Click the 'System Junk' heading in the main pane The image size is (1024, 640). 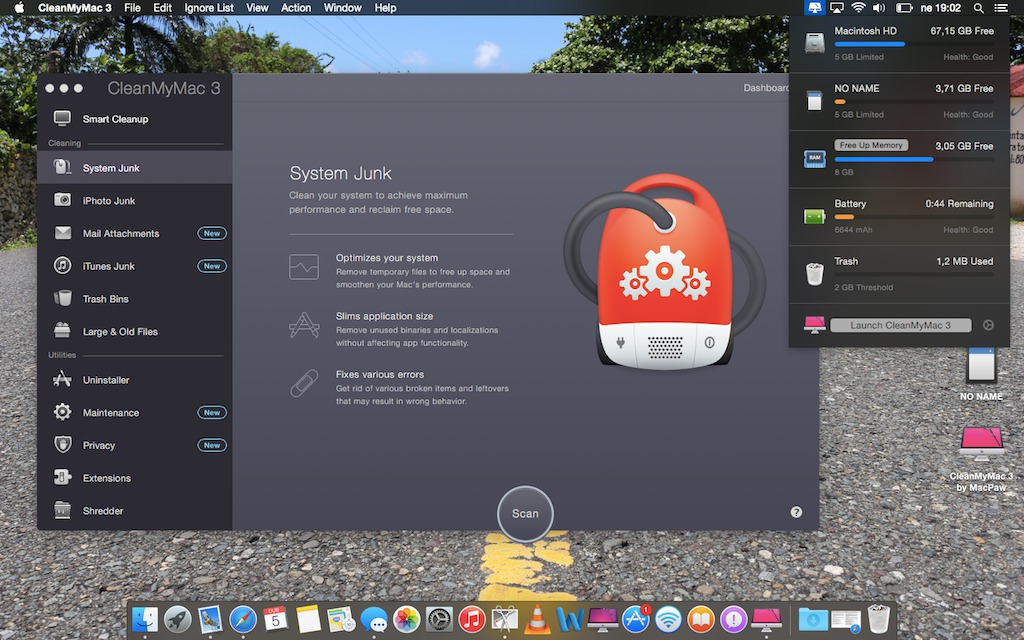340,173
